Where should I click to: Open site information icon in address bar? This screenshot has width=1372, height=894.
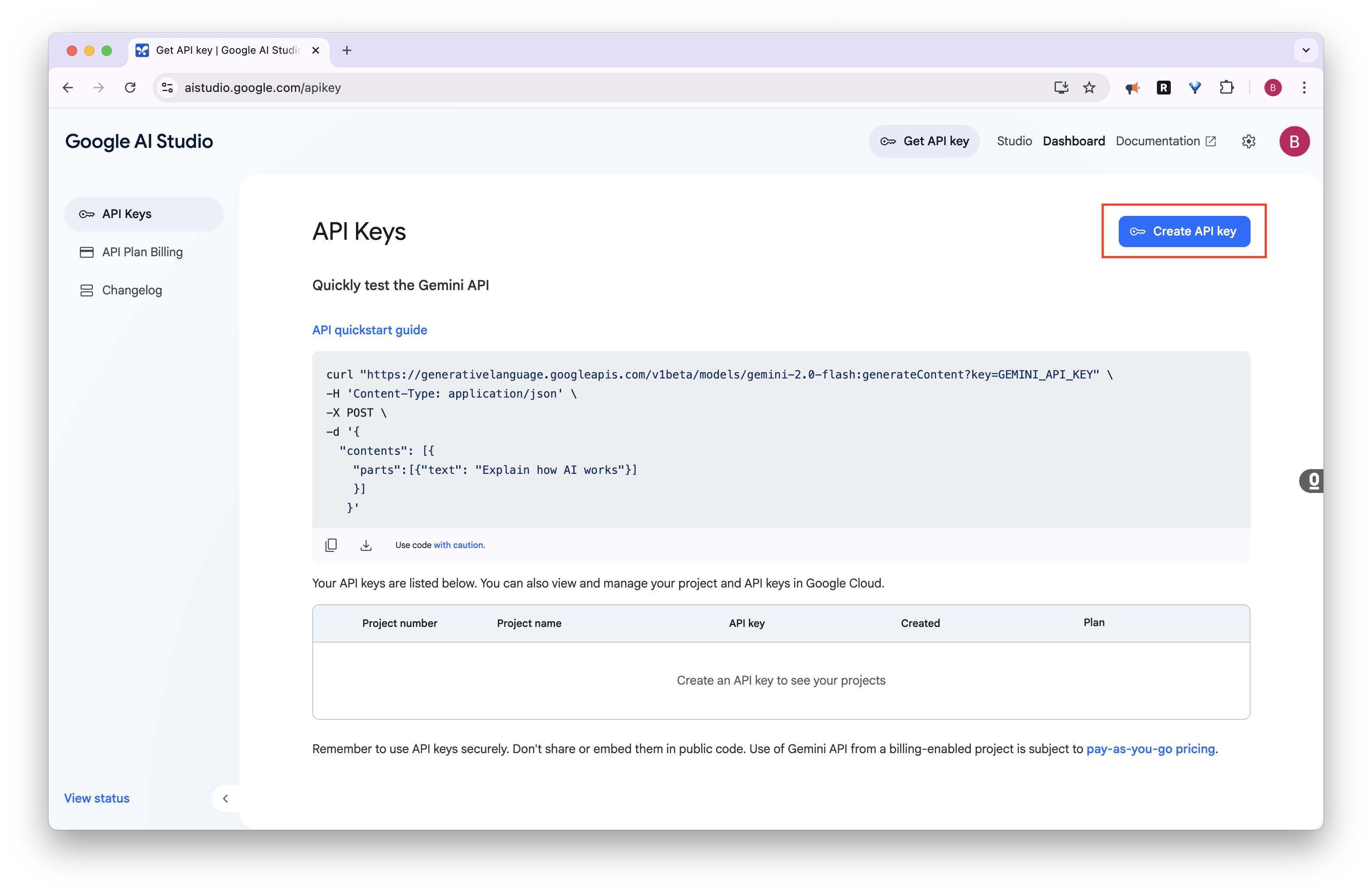tap(167, 88)
